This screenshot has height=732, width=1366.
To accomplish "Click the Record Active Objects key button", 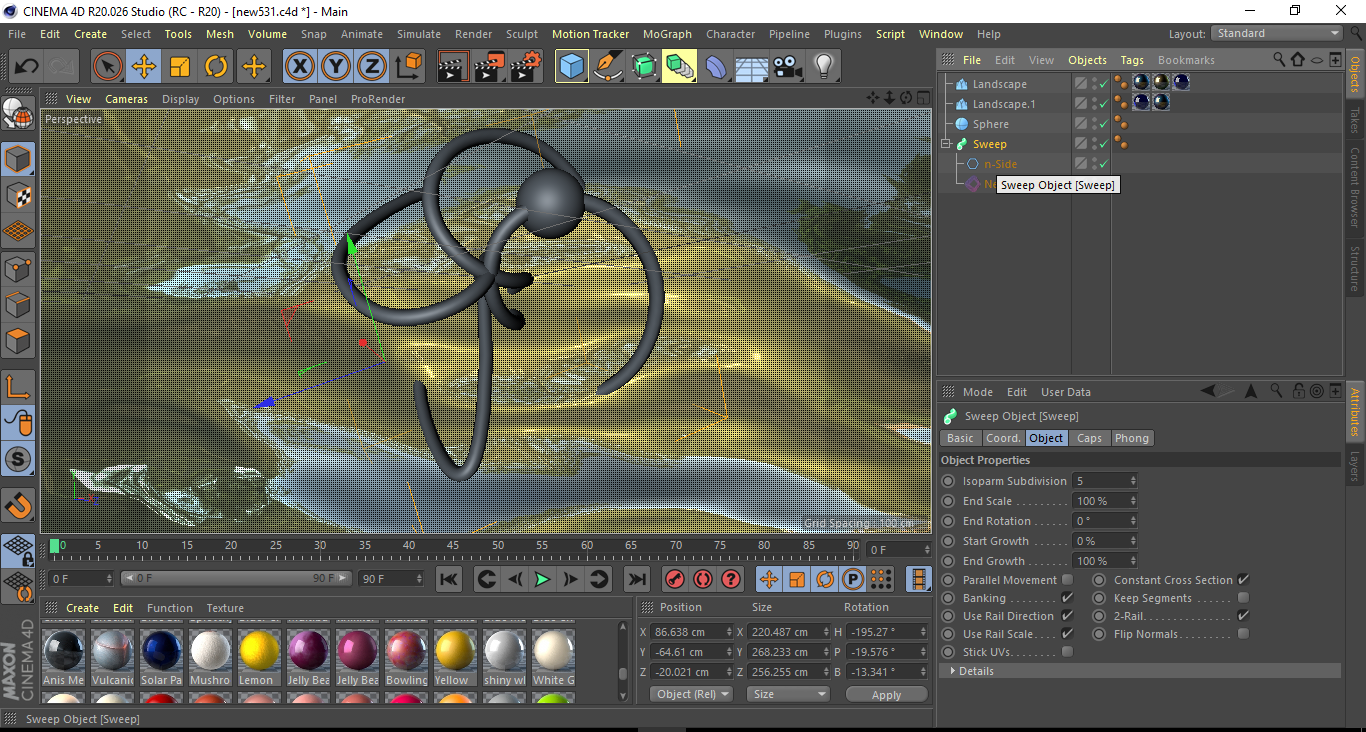I will point(674,579).
